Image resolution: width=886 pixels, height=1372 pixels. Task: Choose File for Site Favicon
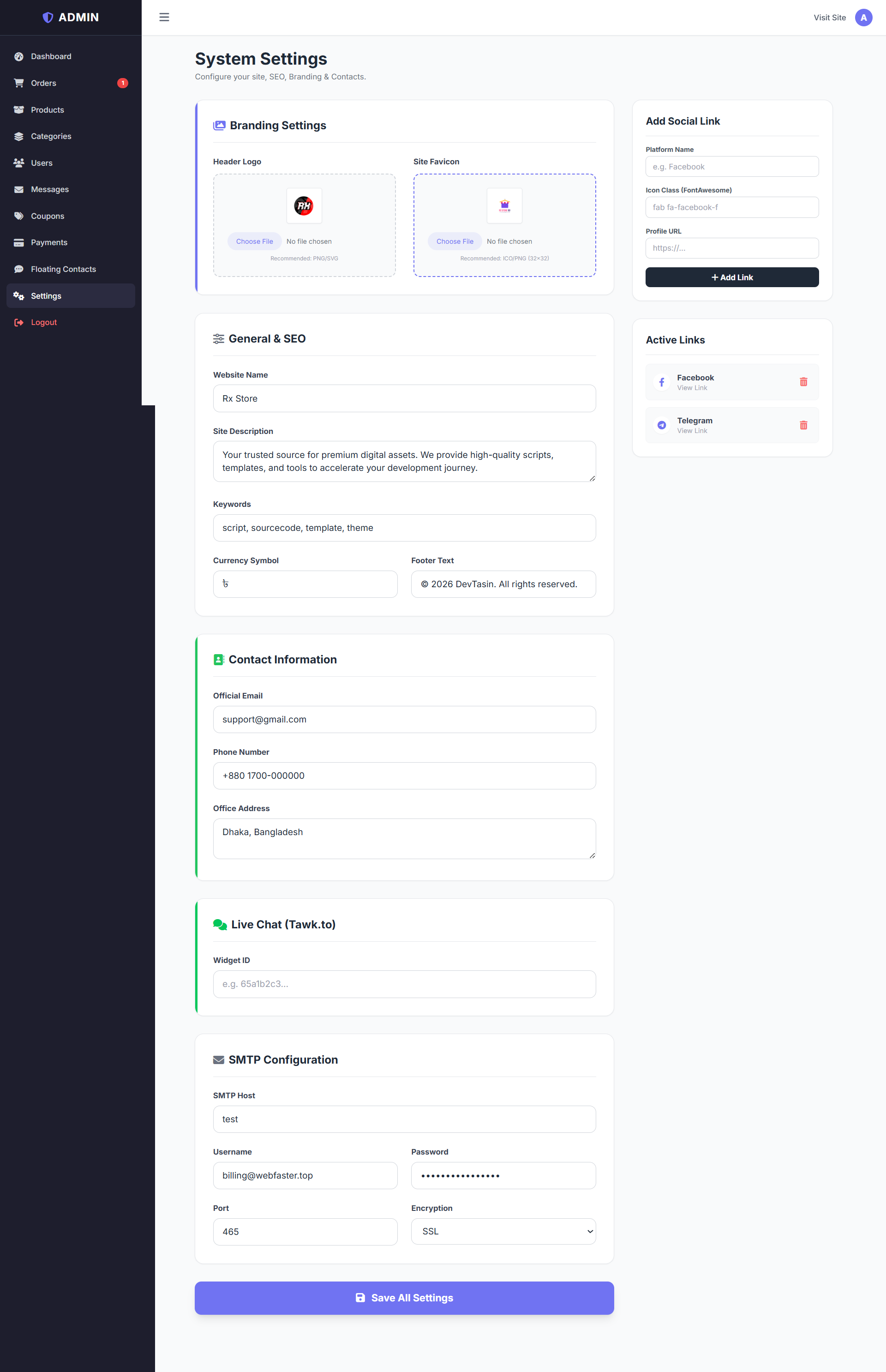pyautogui.click(x=455, y=242)
